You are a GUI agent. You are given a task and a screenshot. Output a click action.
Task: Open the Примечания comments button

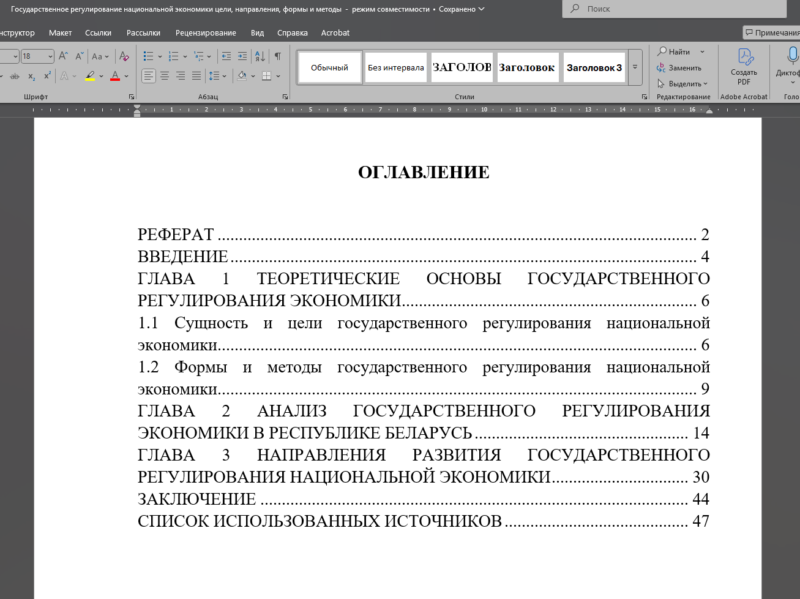pos(771,33)
